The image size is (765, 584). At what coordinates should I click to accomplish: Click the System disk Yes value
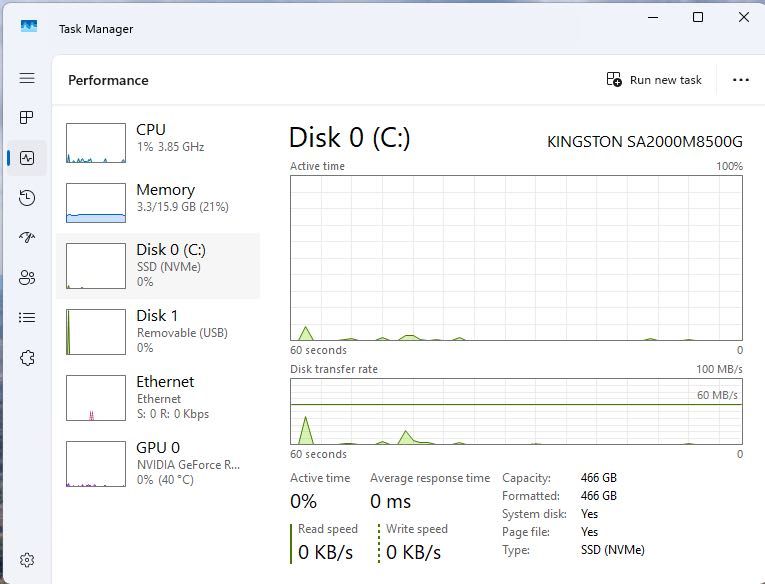[589, 514]
